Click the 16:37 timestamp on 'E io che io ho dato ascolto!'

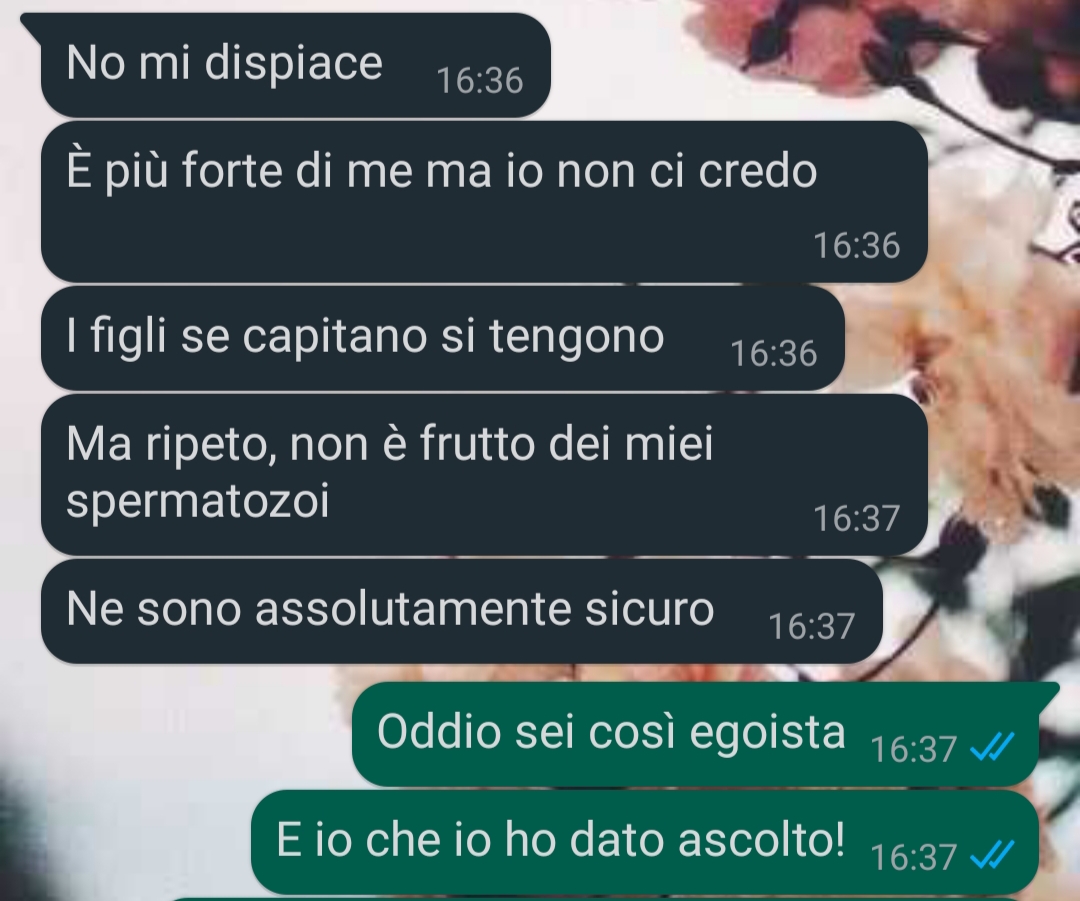pyautogui.click(x=913, y=858)
